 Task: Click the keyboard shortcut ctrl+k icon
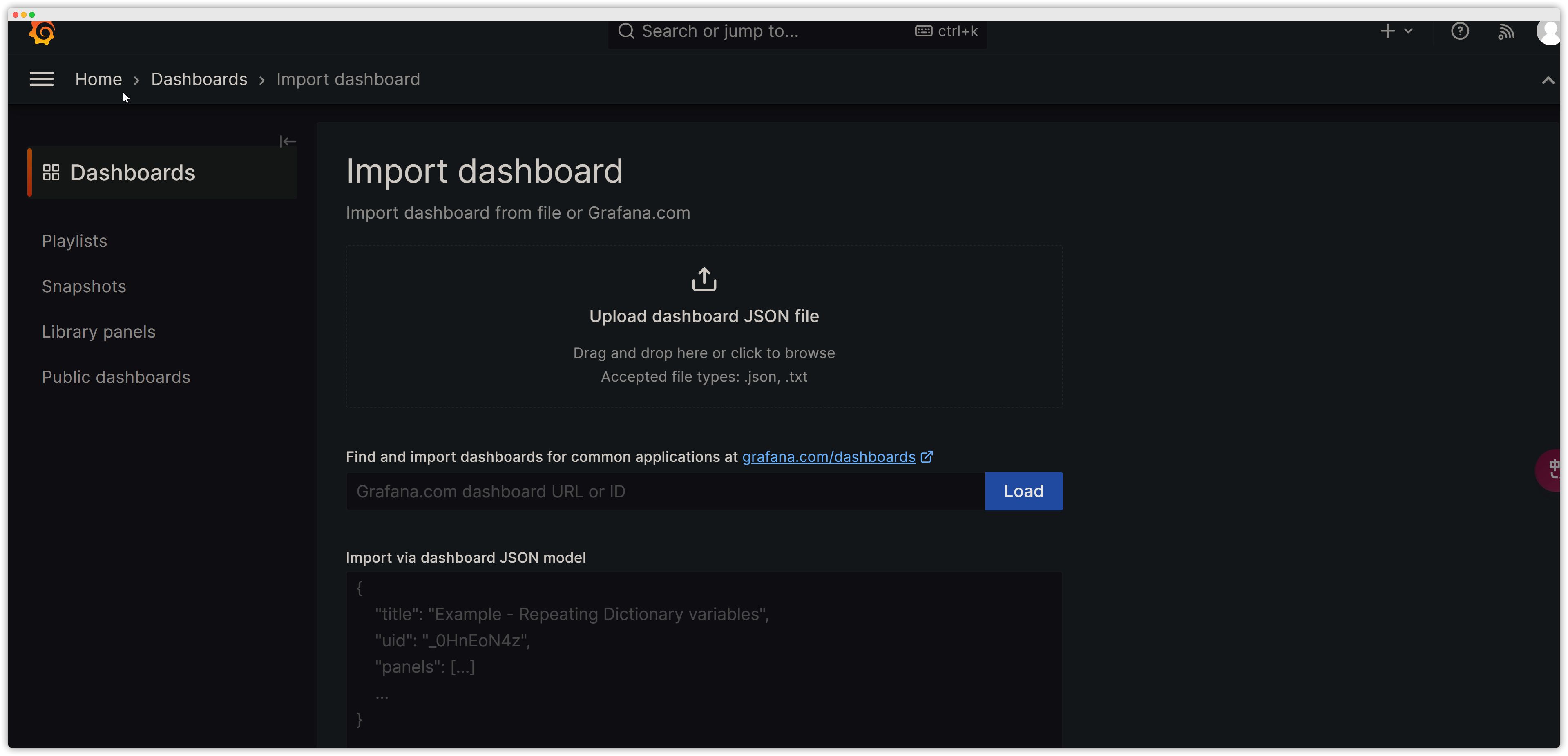(x=923, y=31)
